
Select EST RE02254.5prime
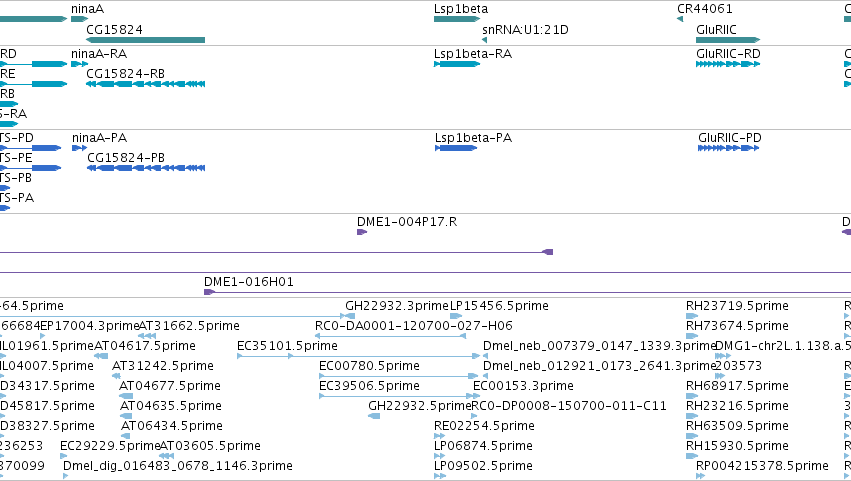tap(484, 426)
